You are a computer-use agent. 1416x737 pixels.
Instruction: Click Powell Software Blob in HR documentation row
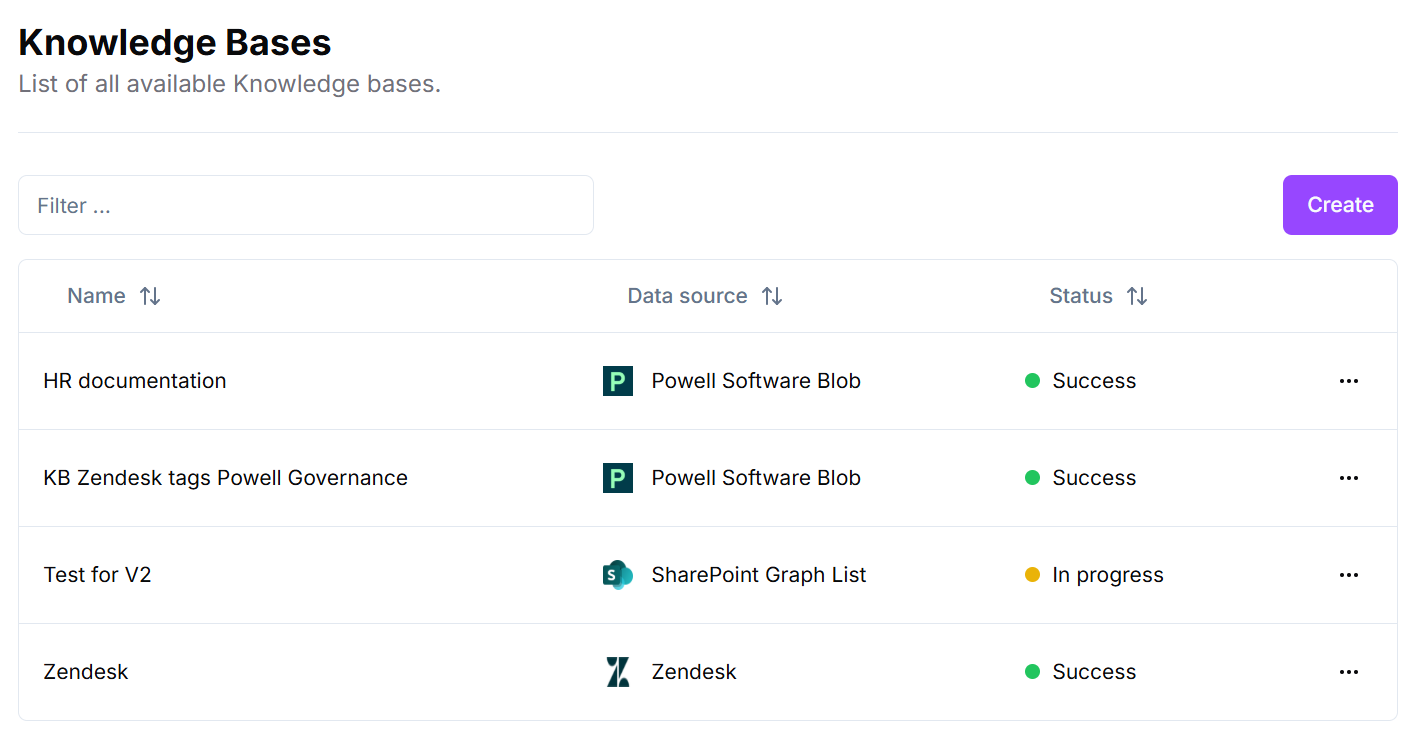[x=756, y=381]
